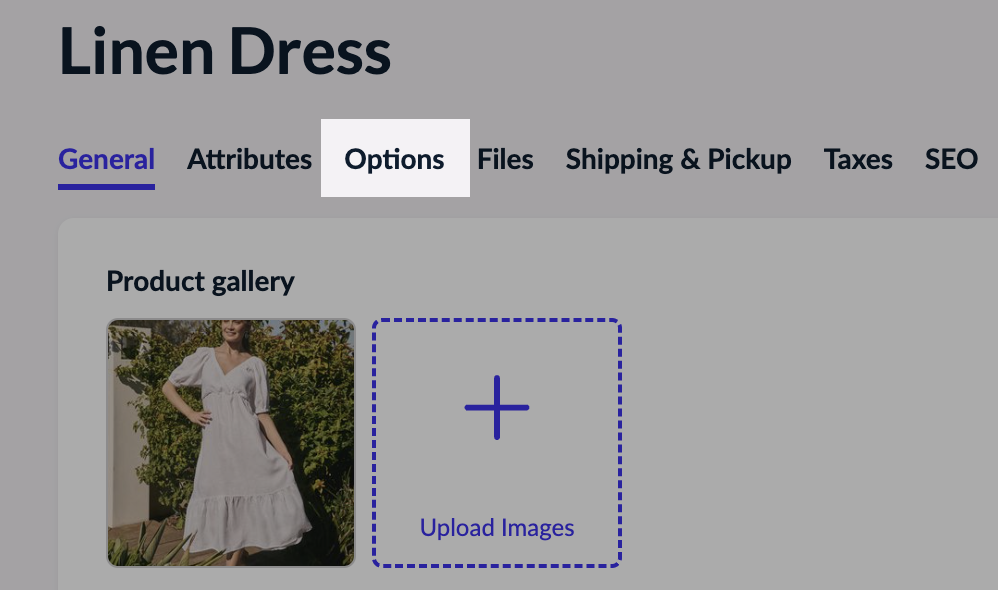Click the highlighted Options tab label
This screenshot has width=998, height=590.
tap(395, 159)
